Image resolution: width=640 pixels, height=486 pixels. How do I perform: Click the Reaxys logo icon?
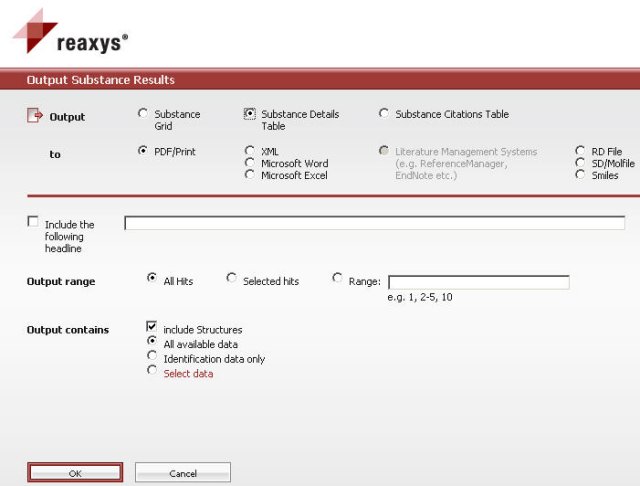(33, 30)
